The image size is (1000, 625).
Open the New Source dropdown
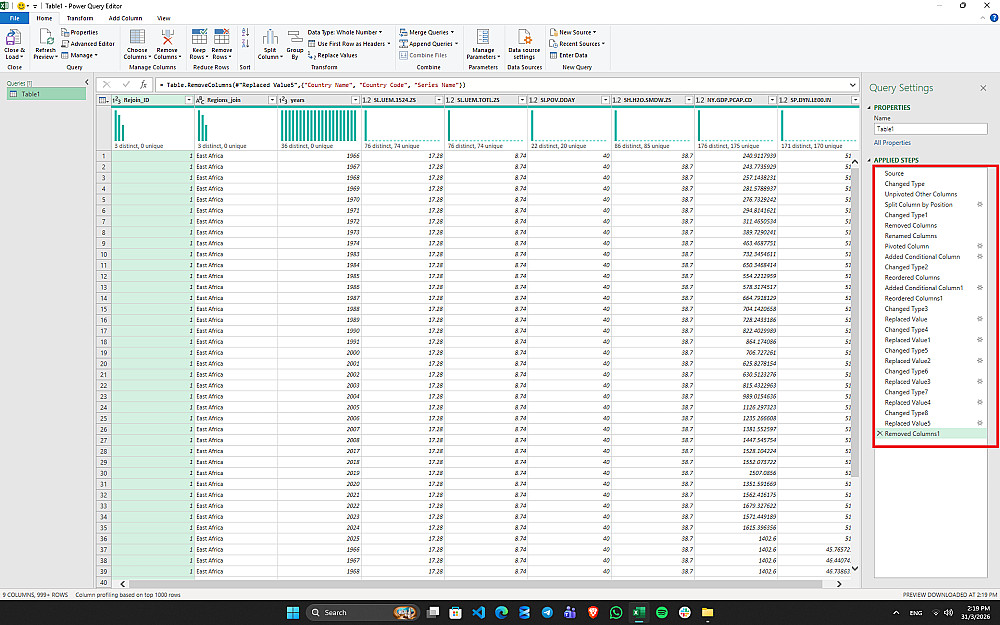coord(573,33)
